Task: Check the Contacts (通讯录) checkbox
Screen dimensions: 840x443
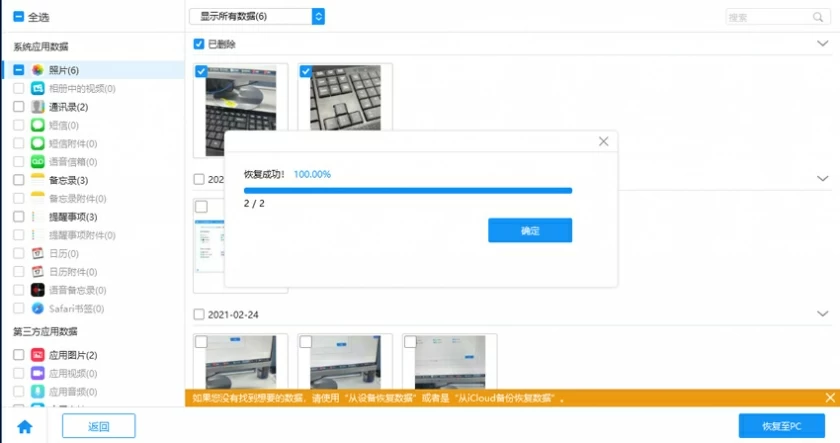Action: tap(19, 107)
